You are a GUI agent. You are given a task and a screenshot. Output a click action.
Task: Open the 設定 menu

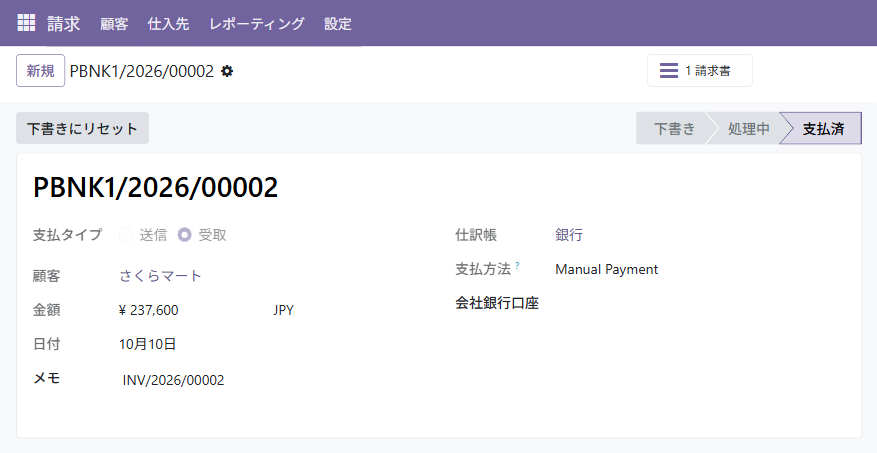(338, 23)
